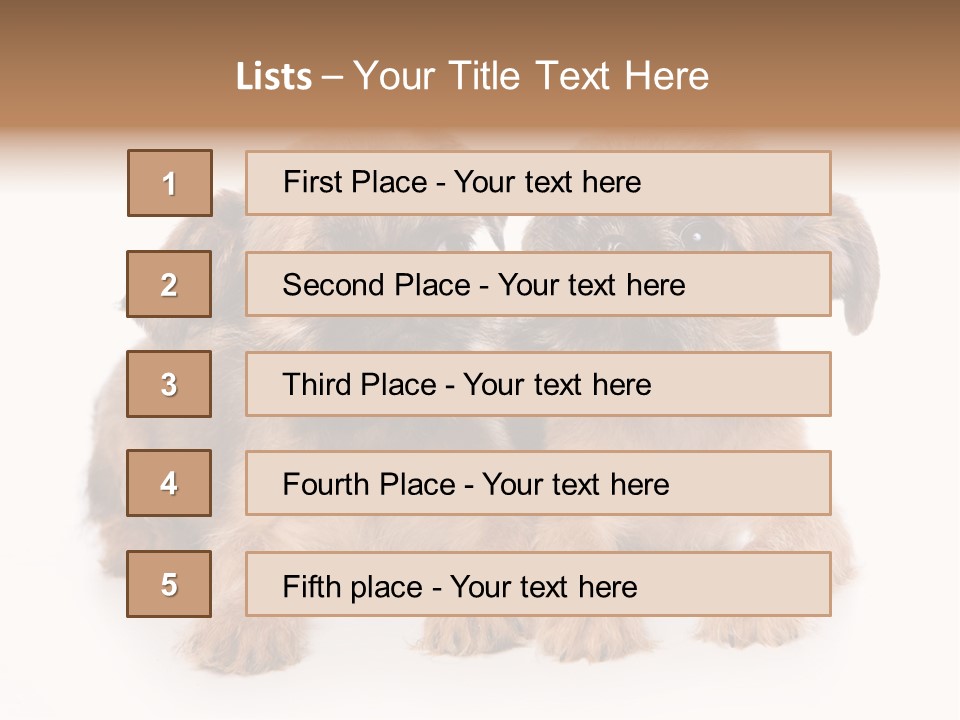Click the words "Second Place"
The width and height of the screenshot is (960, 720).
375,285
